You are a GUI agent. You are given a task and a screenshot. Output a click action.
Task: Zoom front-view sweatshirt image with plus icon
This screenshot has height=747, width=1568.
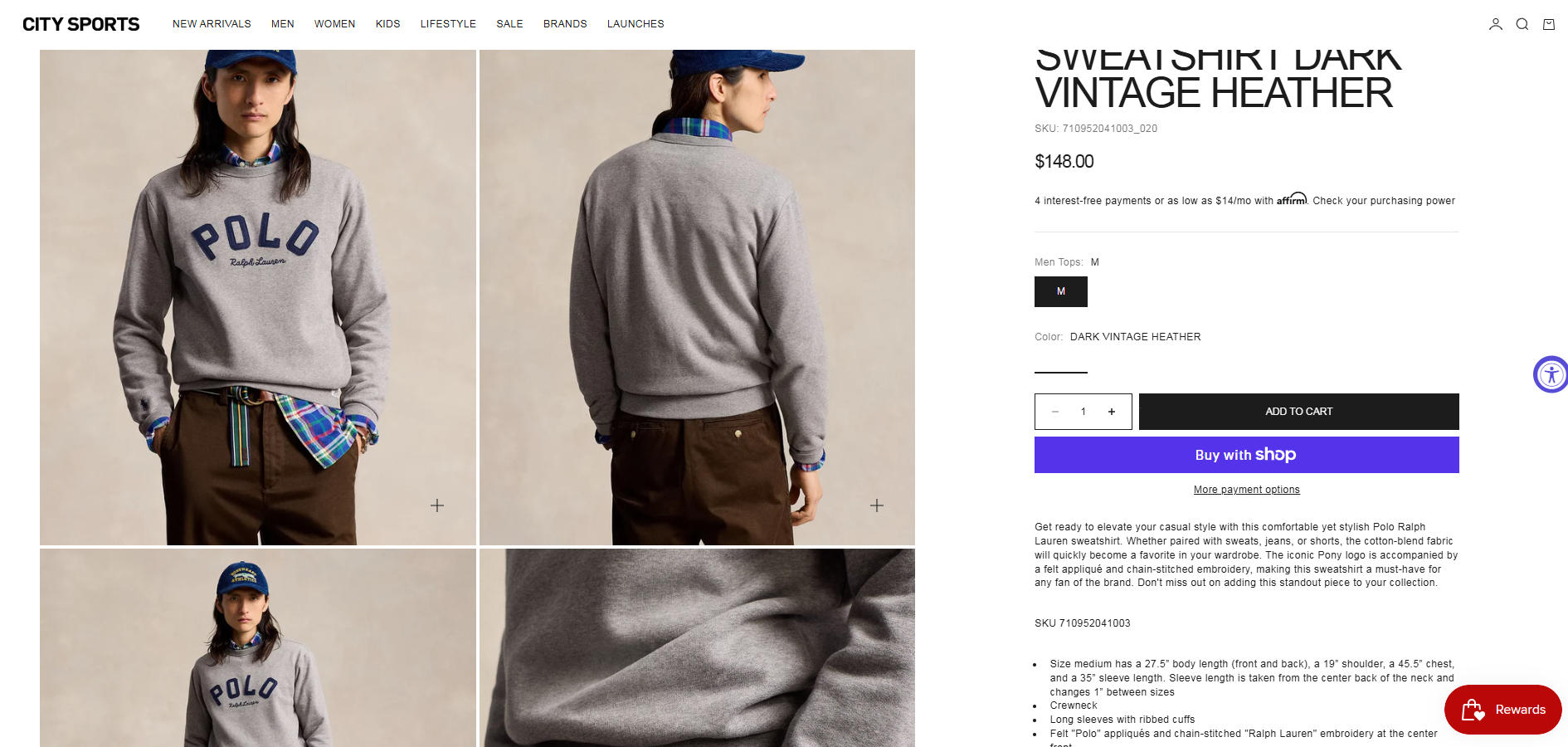437,505
